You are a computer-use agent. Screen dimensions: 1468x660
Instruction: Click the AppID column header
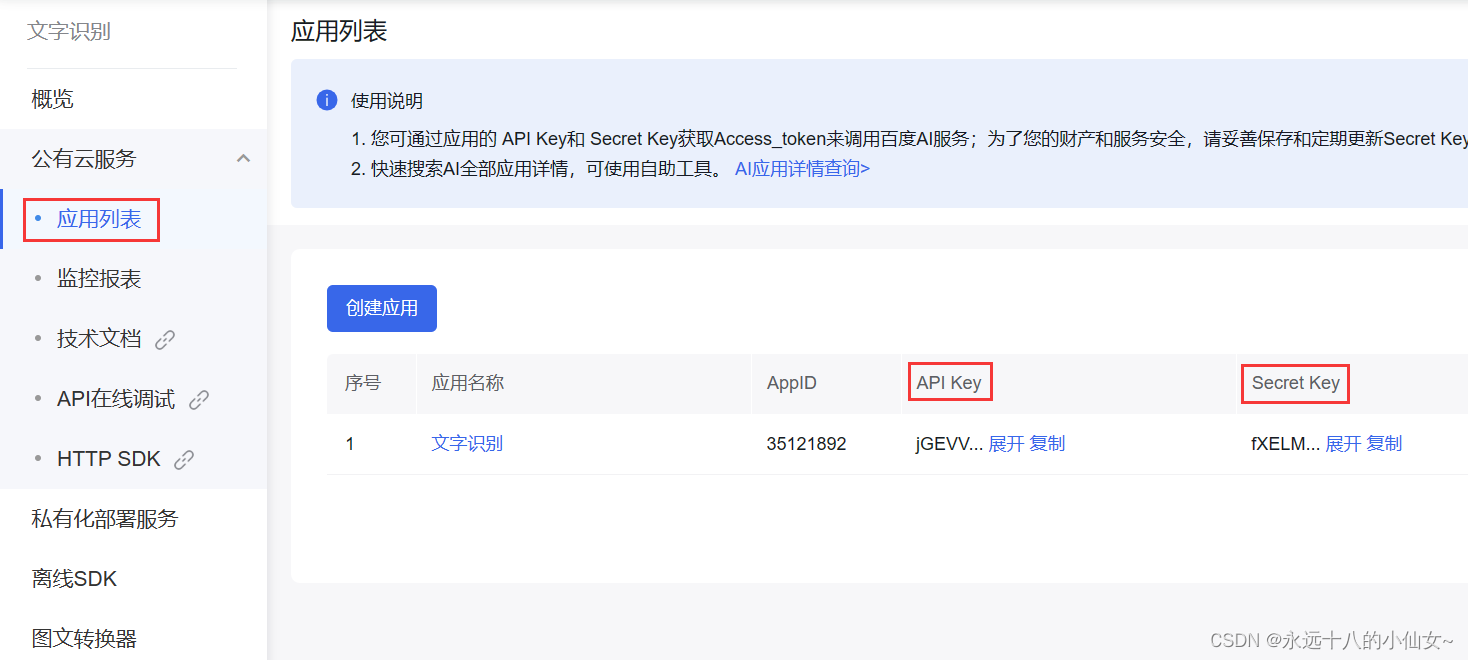(792, 383)
